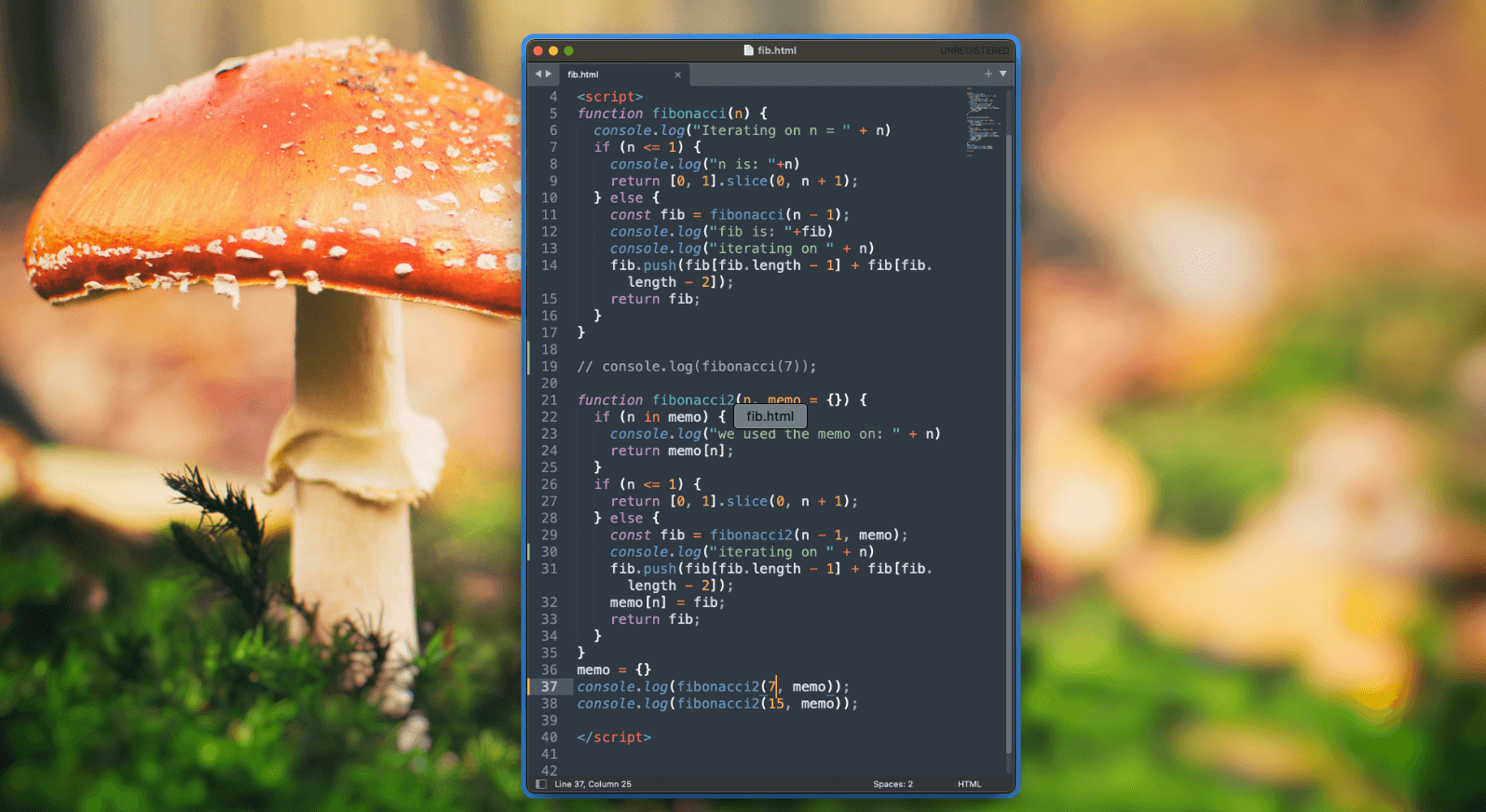The width and height of the screenshot is (1486, 812).
Task: Click the forward tab navigation arrow
Action: 549,74
